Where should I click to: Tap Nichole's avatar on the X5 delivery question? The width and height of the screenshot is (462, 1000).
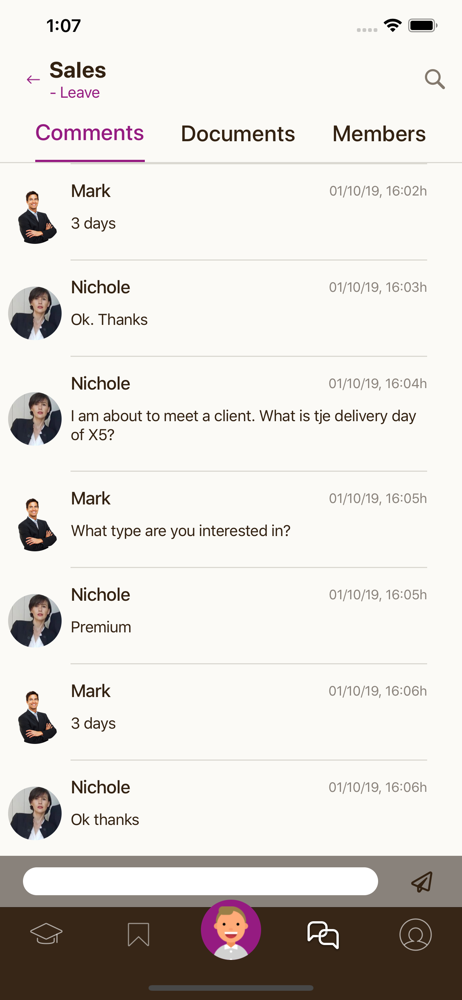(35, 419)
